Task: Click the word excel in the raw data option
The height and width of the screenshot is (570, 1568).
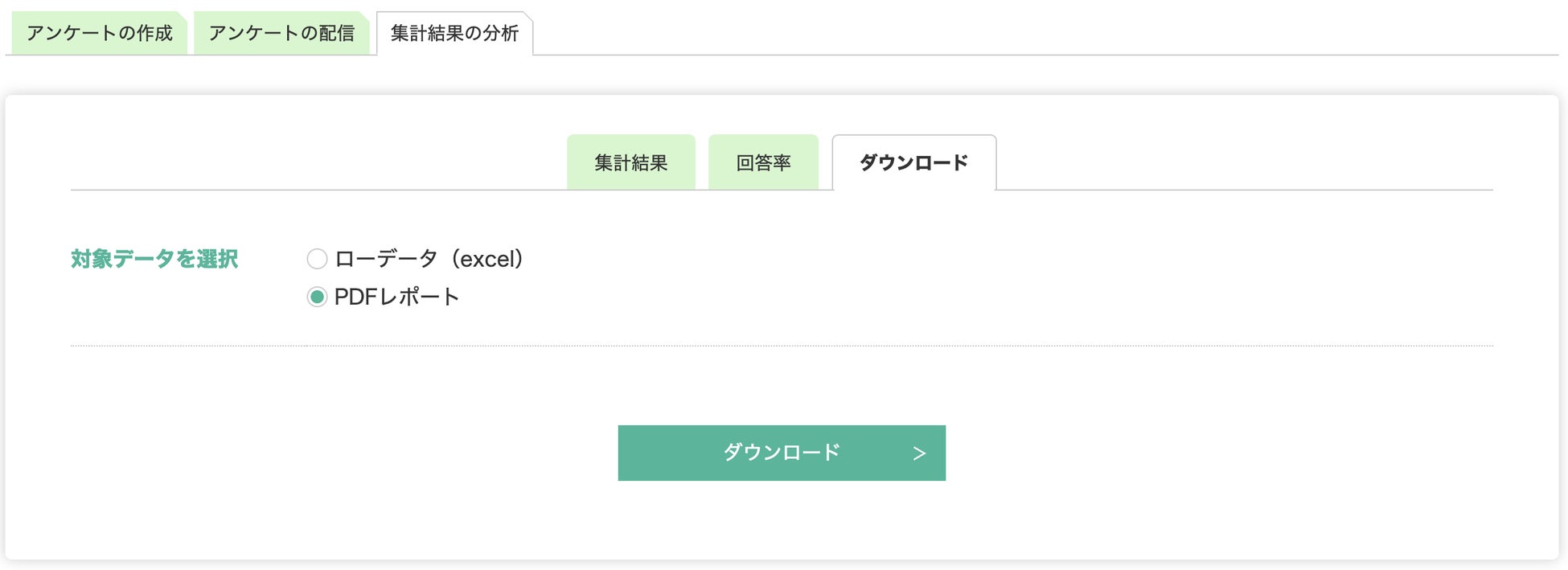Action: [486, 259]
